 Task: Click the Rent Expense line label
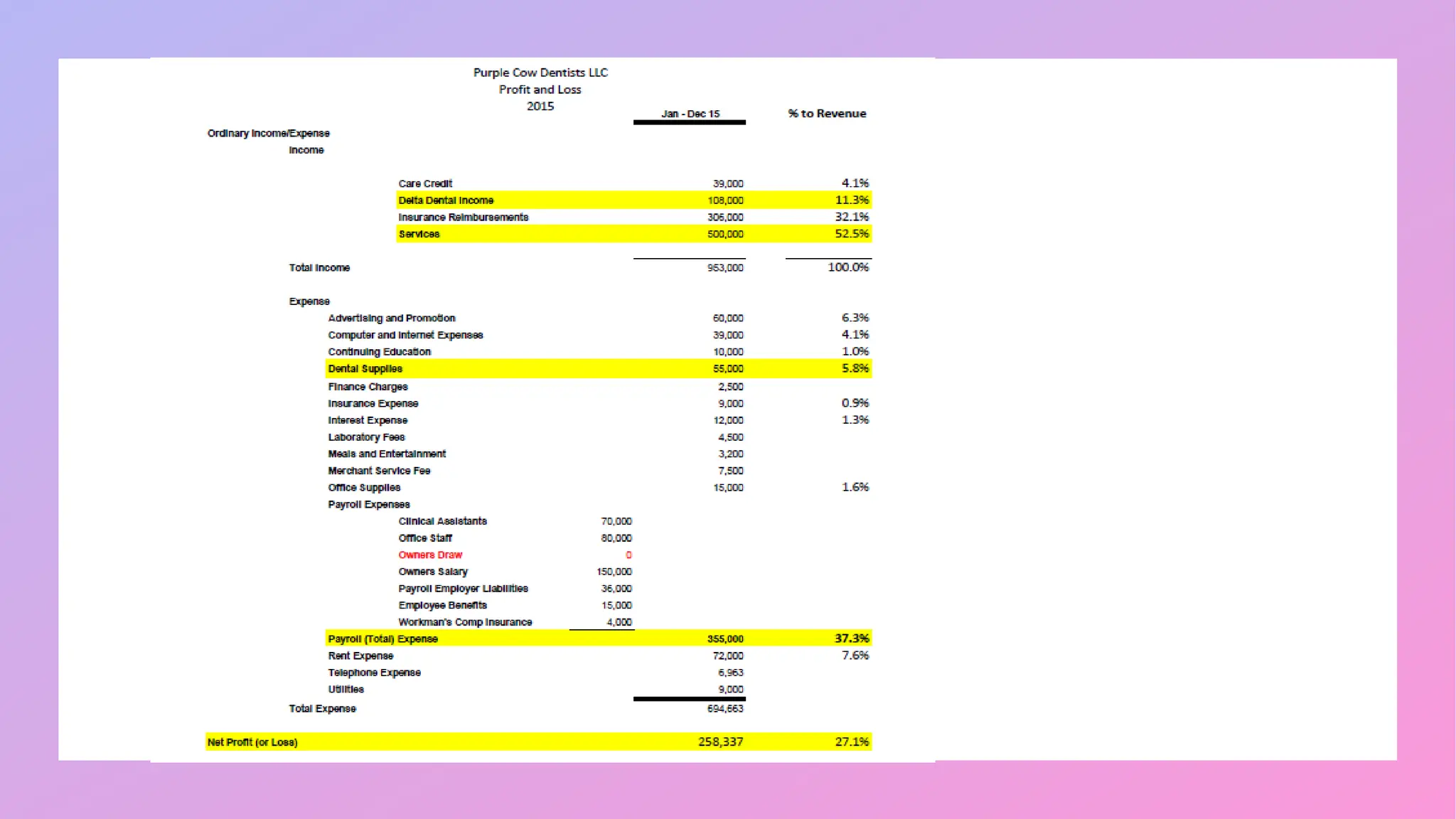coord(360,656)
